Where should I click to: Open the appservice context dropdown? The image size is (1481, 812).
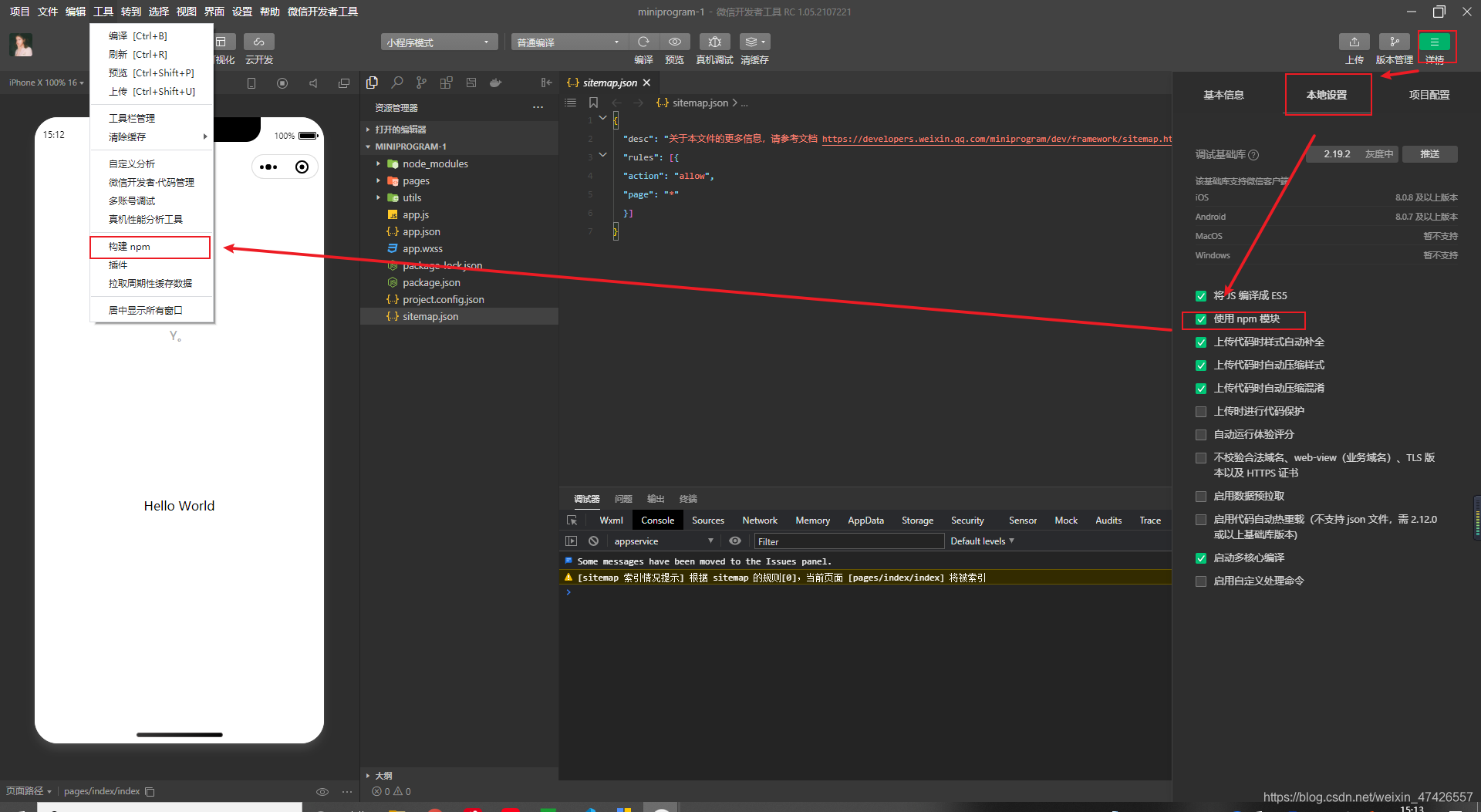point(663,541)
